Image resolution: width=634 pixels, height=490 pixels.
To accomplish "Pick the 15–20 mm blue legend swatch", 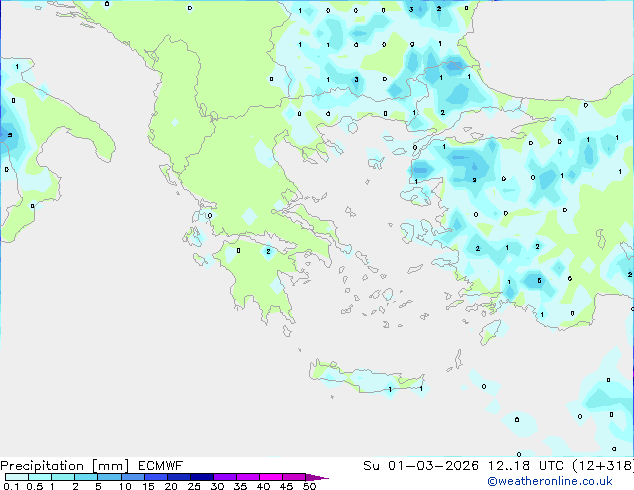I will [155, 477].
